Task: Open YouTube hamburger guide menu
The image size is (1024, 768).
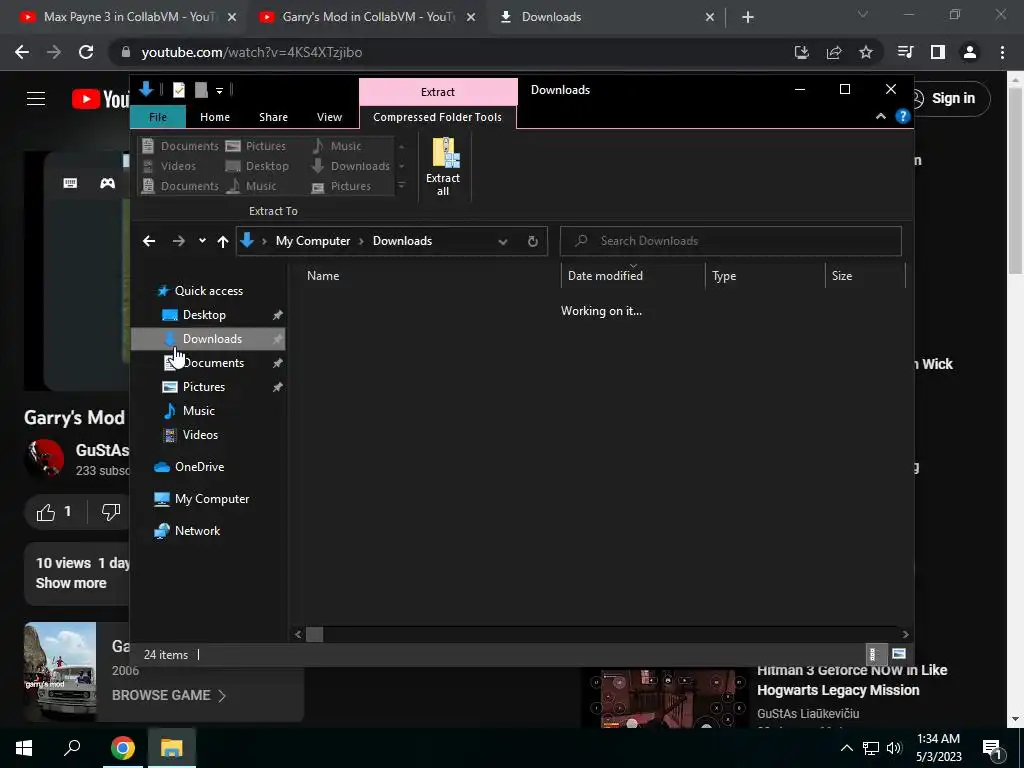Action: (x=36, y=99)
